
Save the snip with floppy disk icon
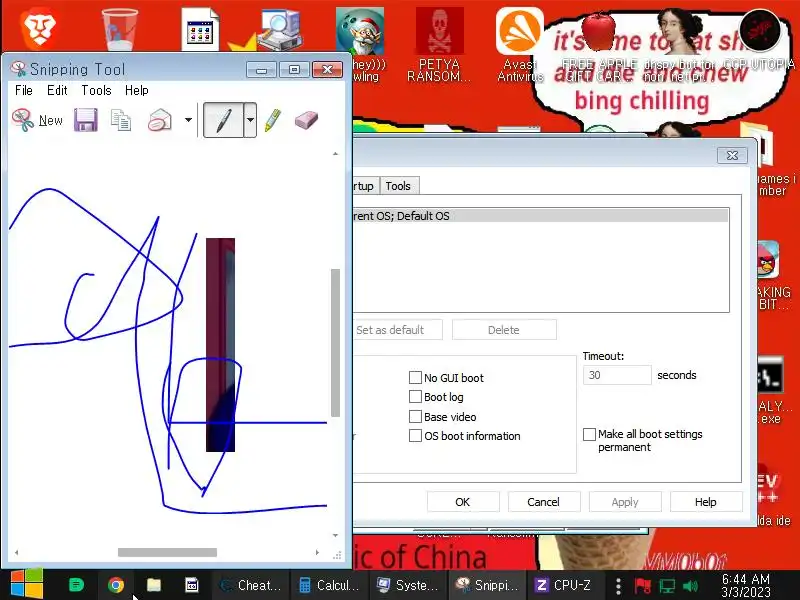[85, 120]
